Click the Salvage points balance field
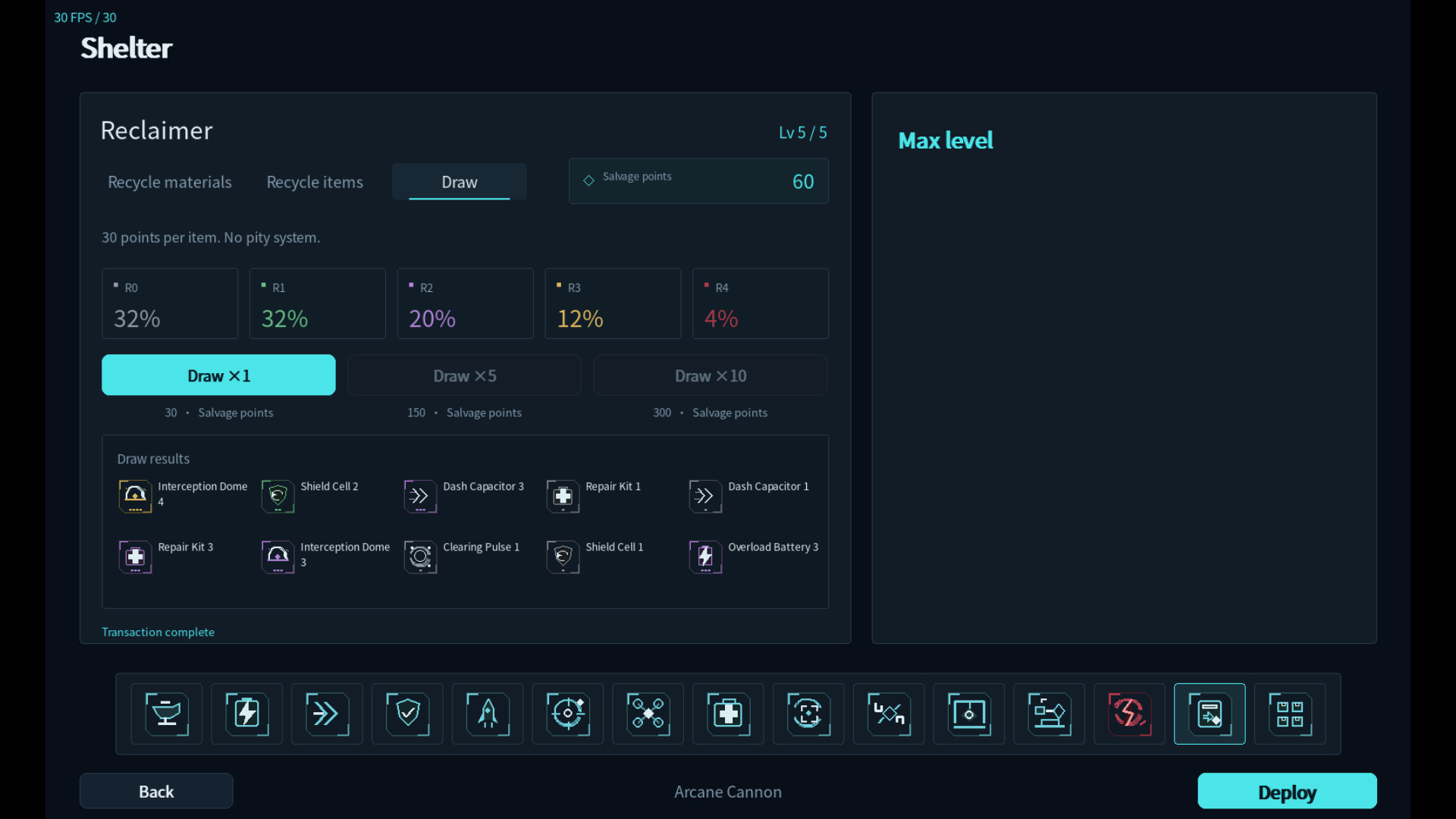The width and height of the screenshot is (1456, 819). (x=698, y=181)
